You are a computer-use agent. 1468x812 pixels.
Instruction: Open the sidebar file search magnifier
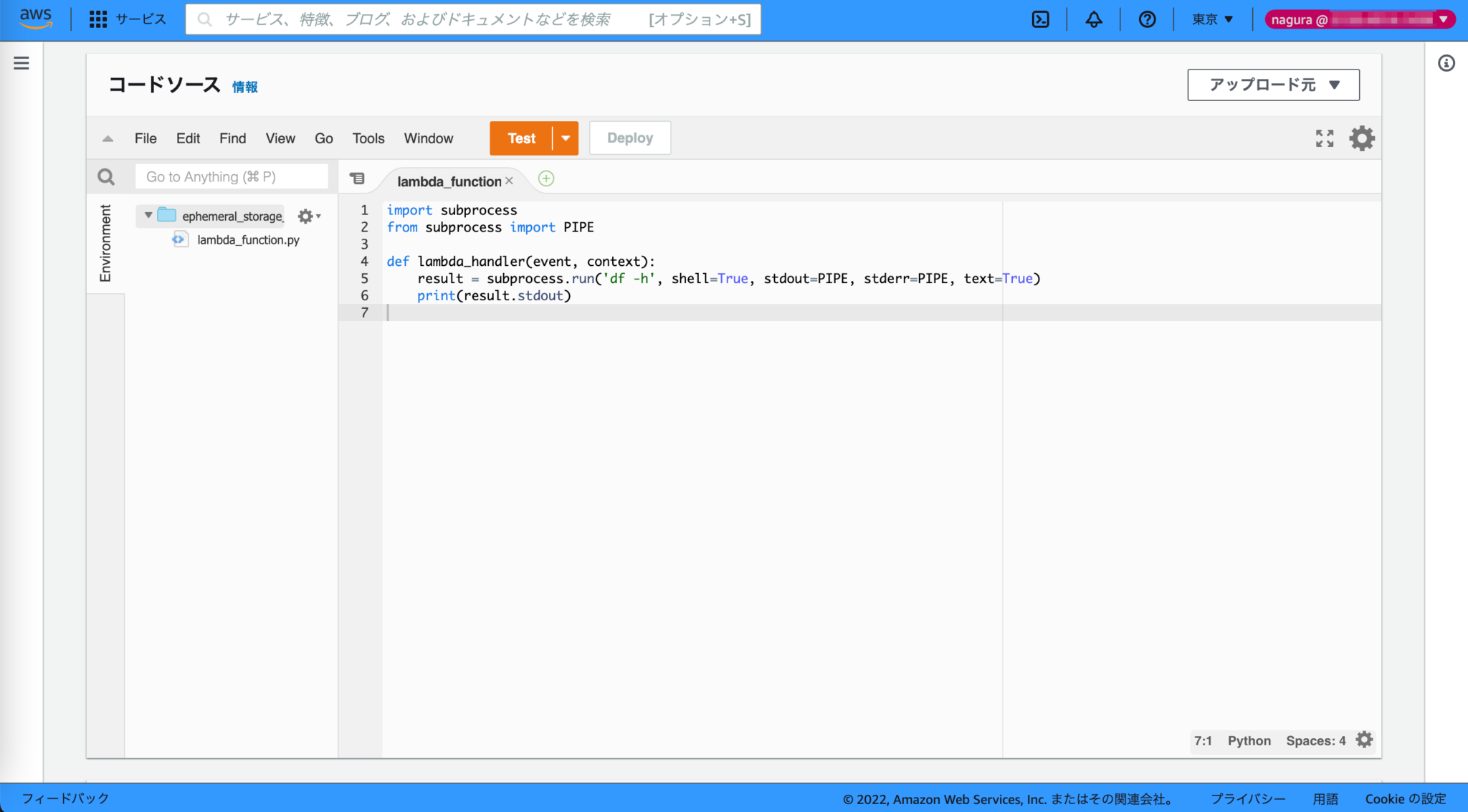pos(106,176)
